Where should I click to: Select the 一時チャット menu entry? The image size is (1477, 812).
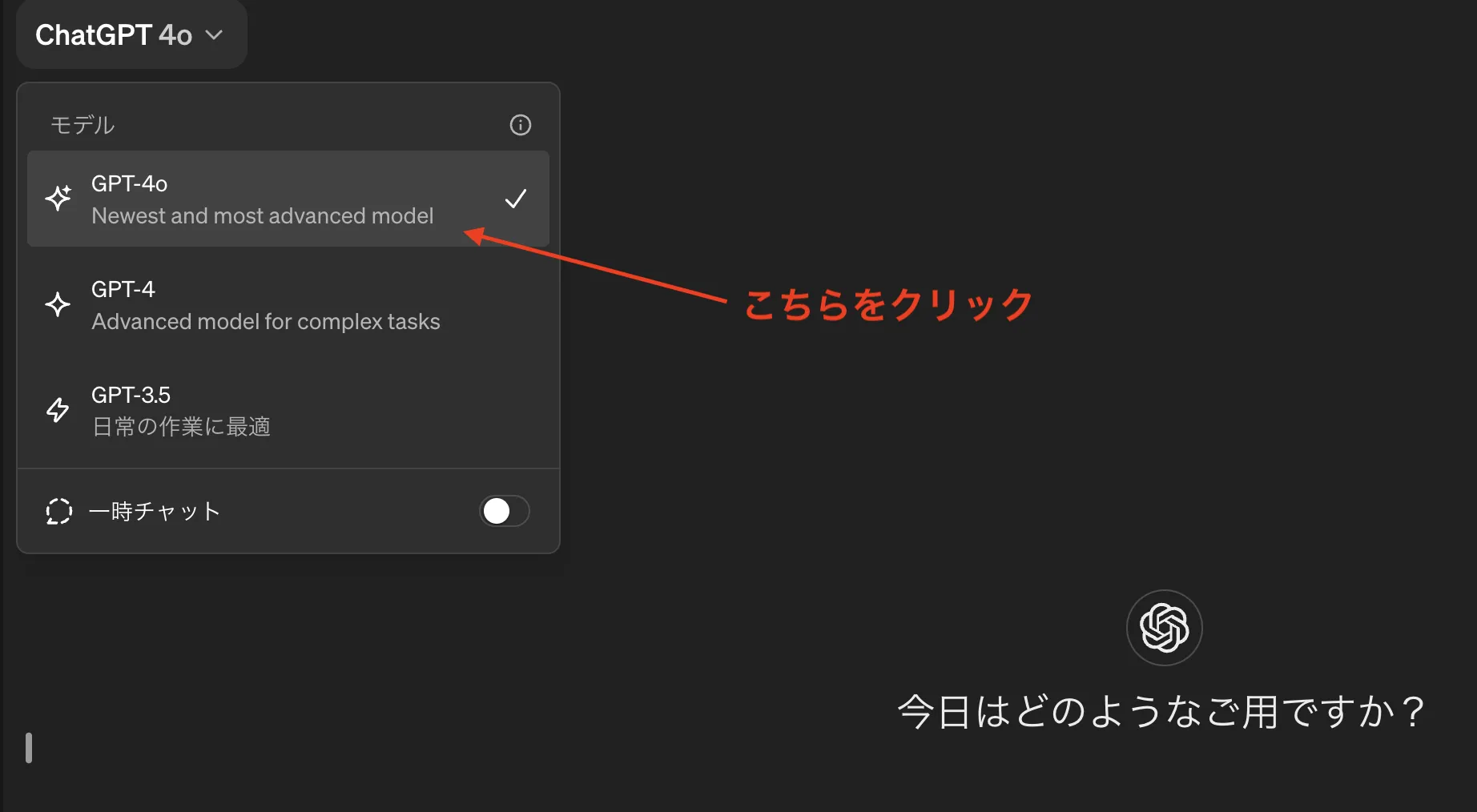pos(155,511)
